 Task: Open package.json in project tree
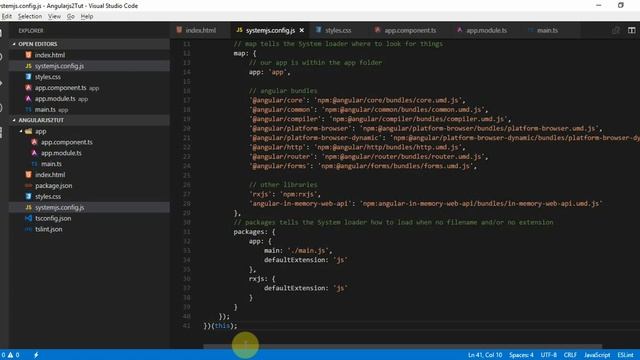53,186
